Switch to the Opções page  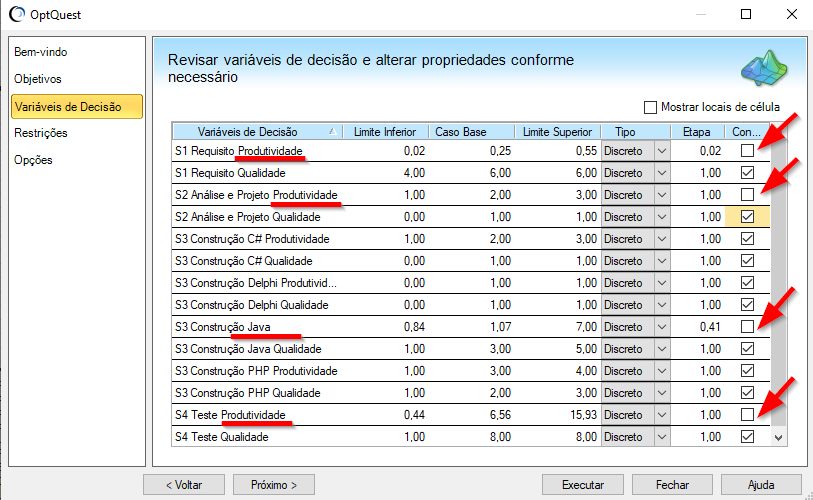tap(33, 160)
